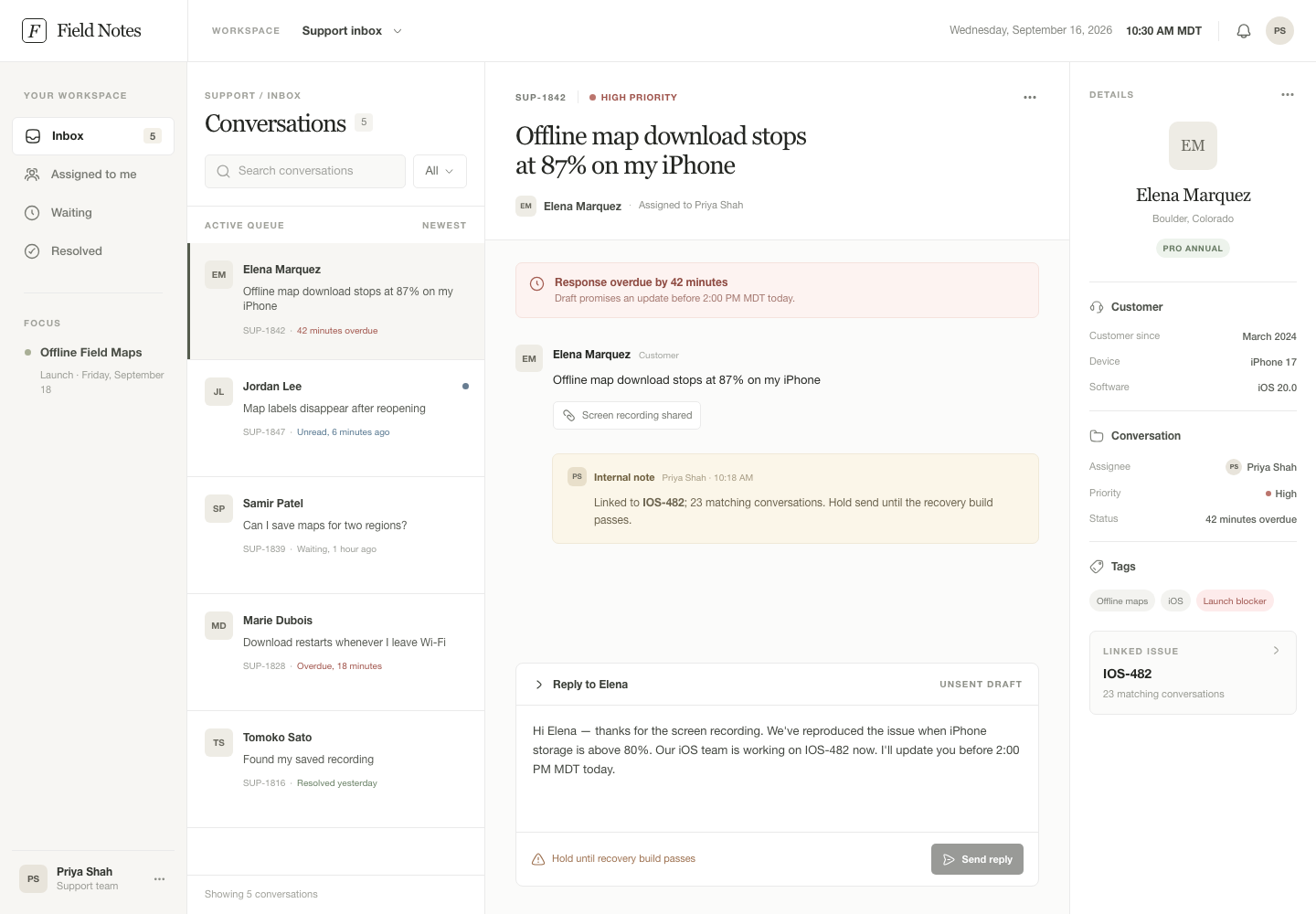Open Marie Dubois's conversation

click(x=335, y=653)
